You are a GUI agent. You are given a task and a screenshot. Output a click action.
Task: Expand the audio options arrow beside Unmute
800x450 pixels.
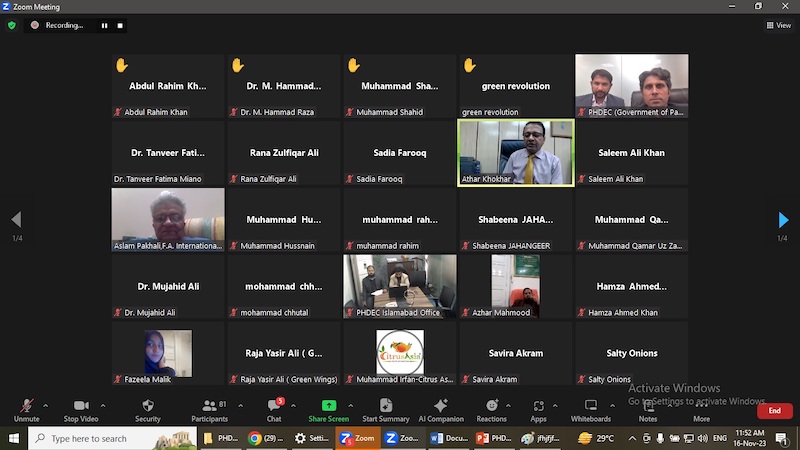(x=45, y=405)
